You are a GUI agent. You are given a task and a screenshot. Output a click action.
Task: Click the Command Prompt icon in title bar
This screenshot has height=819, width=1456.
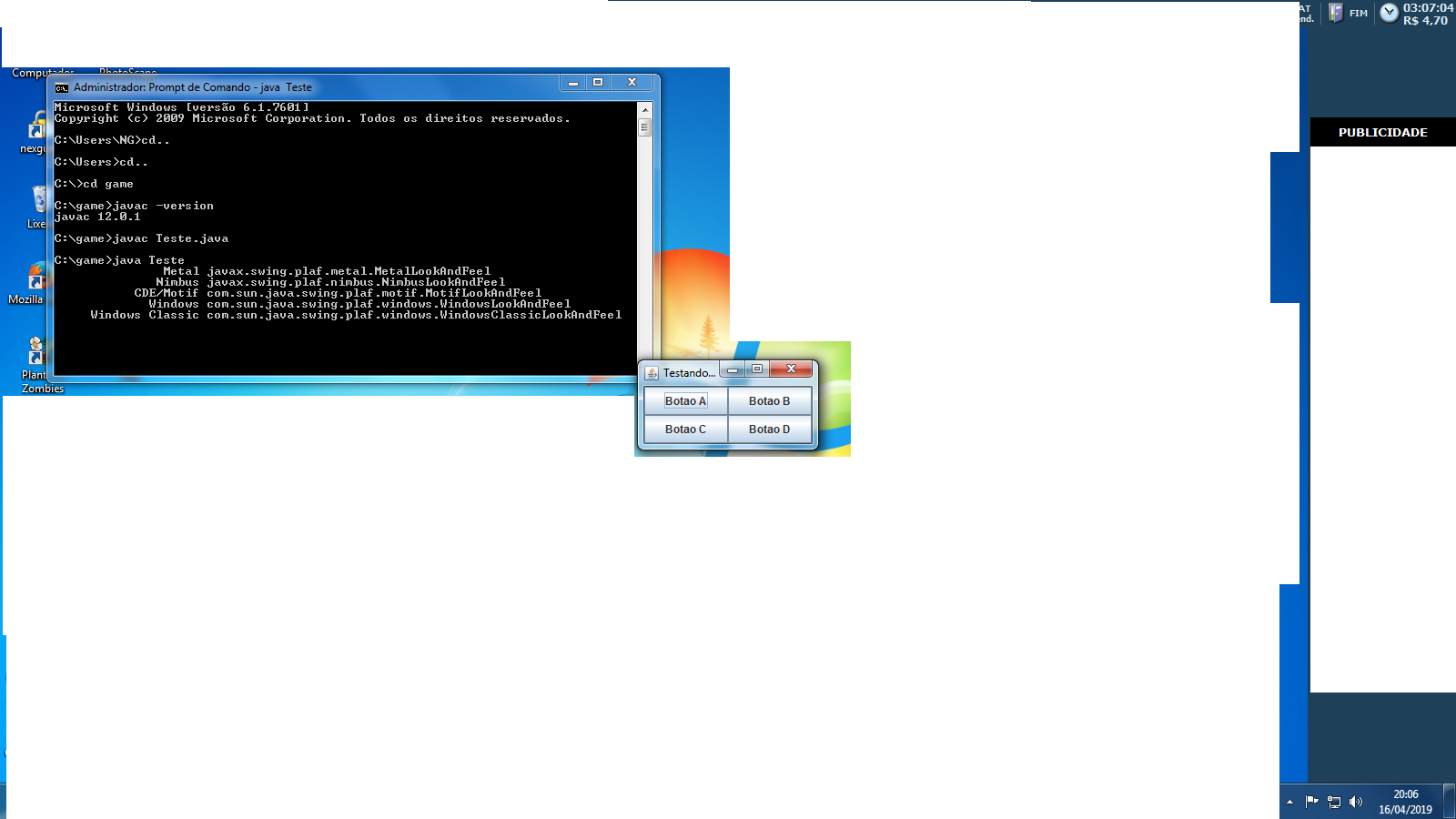(x=62, y=88)
